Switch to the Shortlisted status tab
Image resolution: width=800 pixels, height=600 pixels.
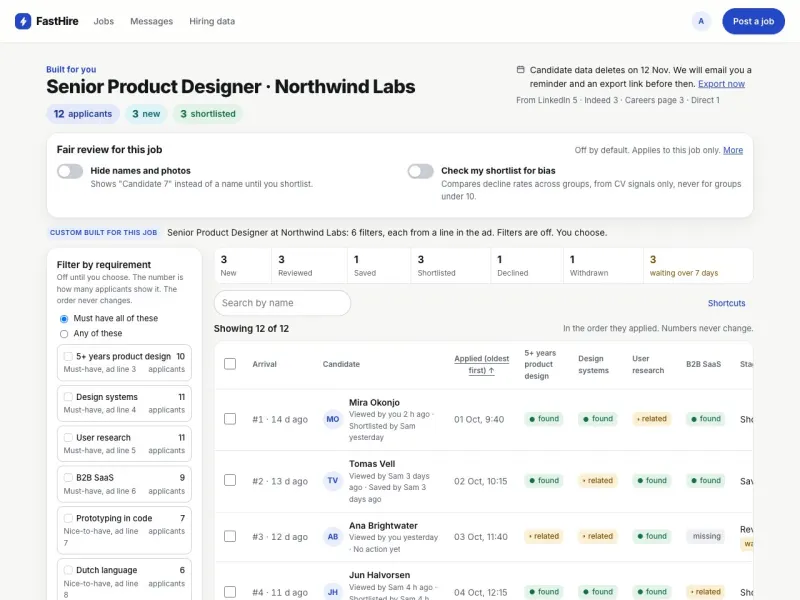click(451, 265)
